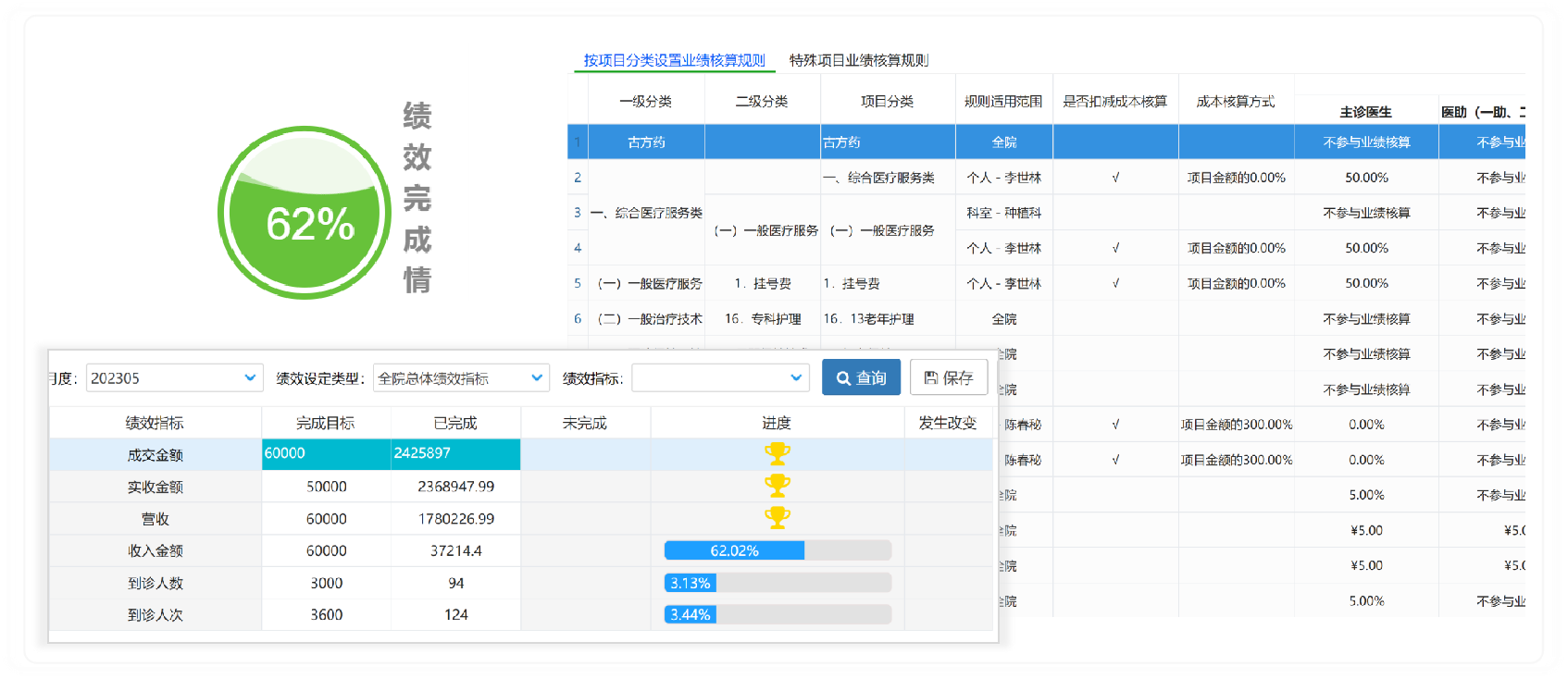Click 2368947.99 completed value
Image resolution: width=1568 pixels, height=679 pixels.
(x=455, y=487)
